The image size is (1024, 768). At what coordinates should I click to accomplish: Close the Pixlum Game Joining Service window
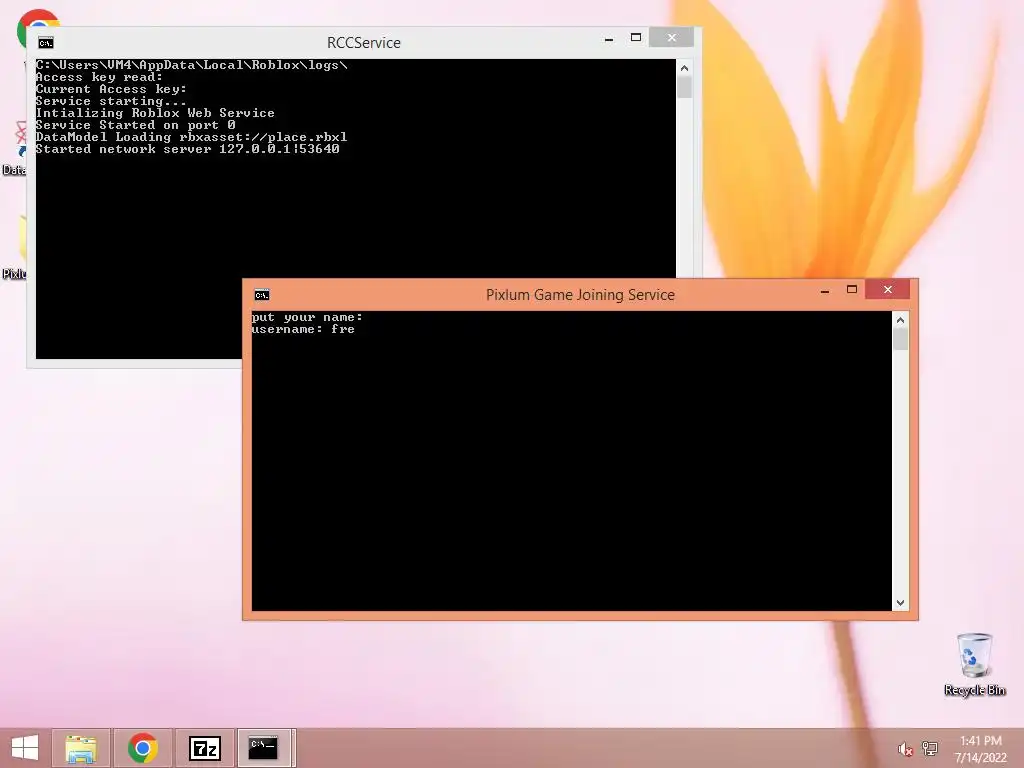tap(888, 290)
